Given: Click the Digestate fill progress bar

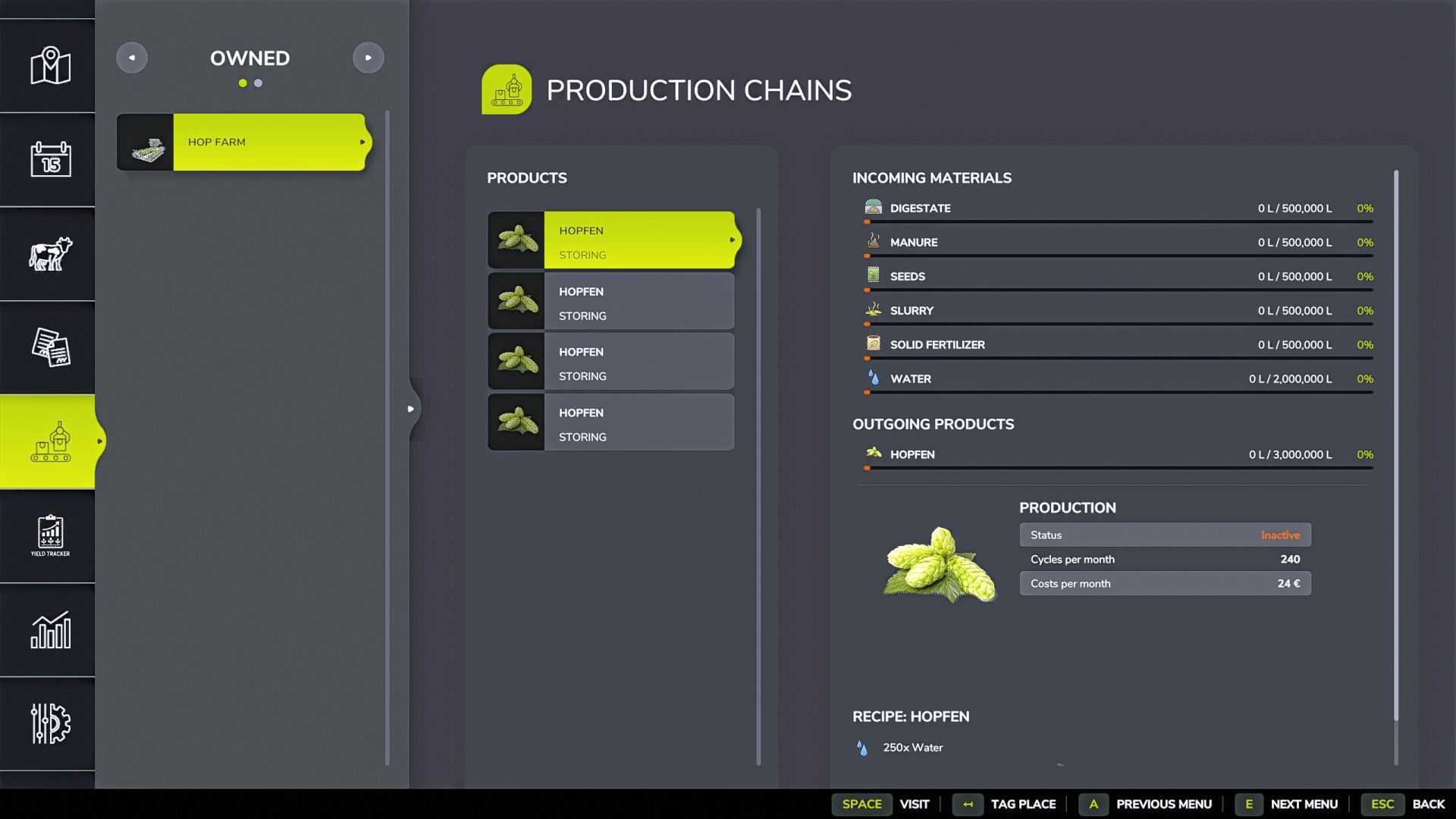Looking at the screenshot, I should 1119,221.
